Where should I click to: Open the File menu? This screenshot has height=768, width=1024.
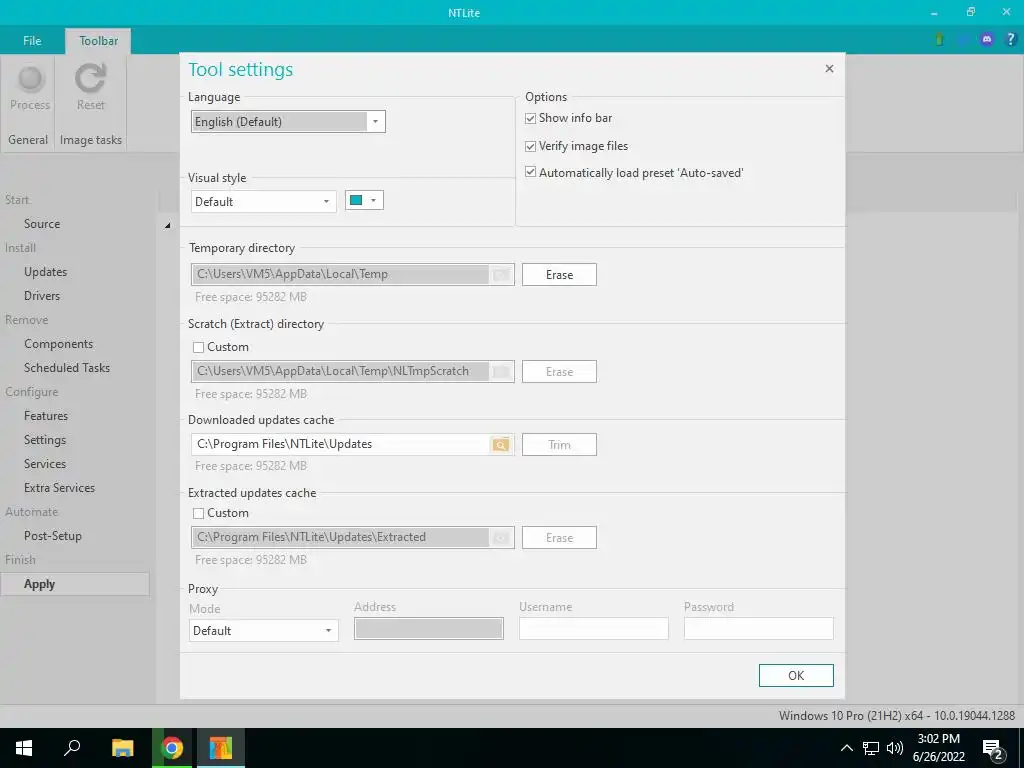pyautogui.click(x=32, y=40)
